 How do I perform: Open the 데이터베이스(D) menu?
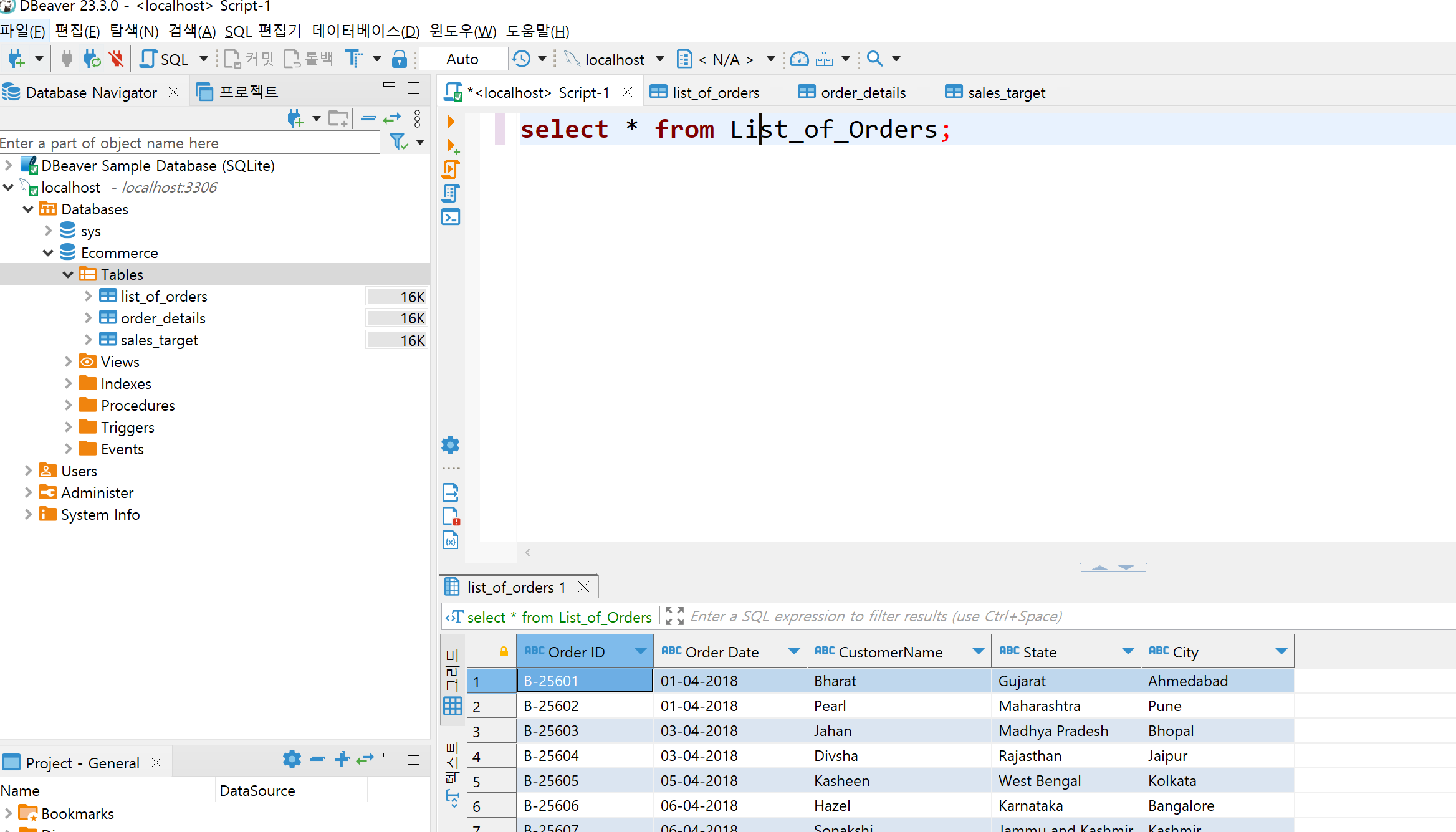click(x=366, y=31)
